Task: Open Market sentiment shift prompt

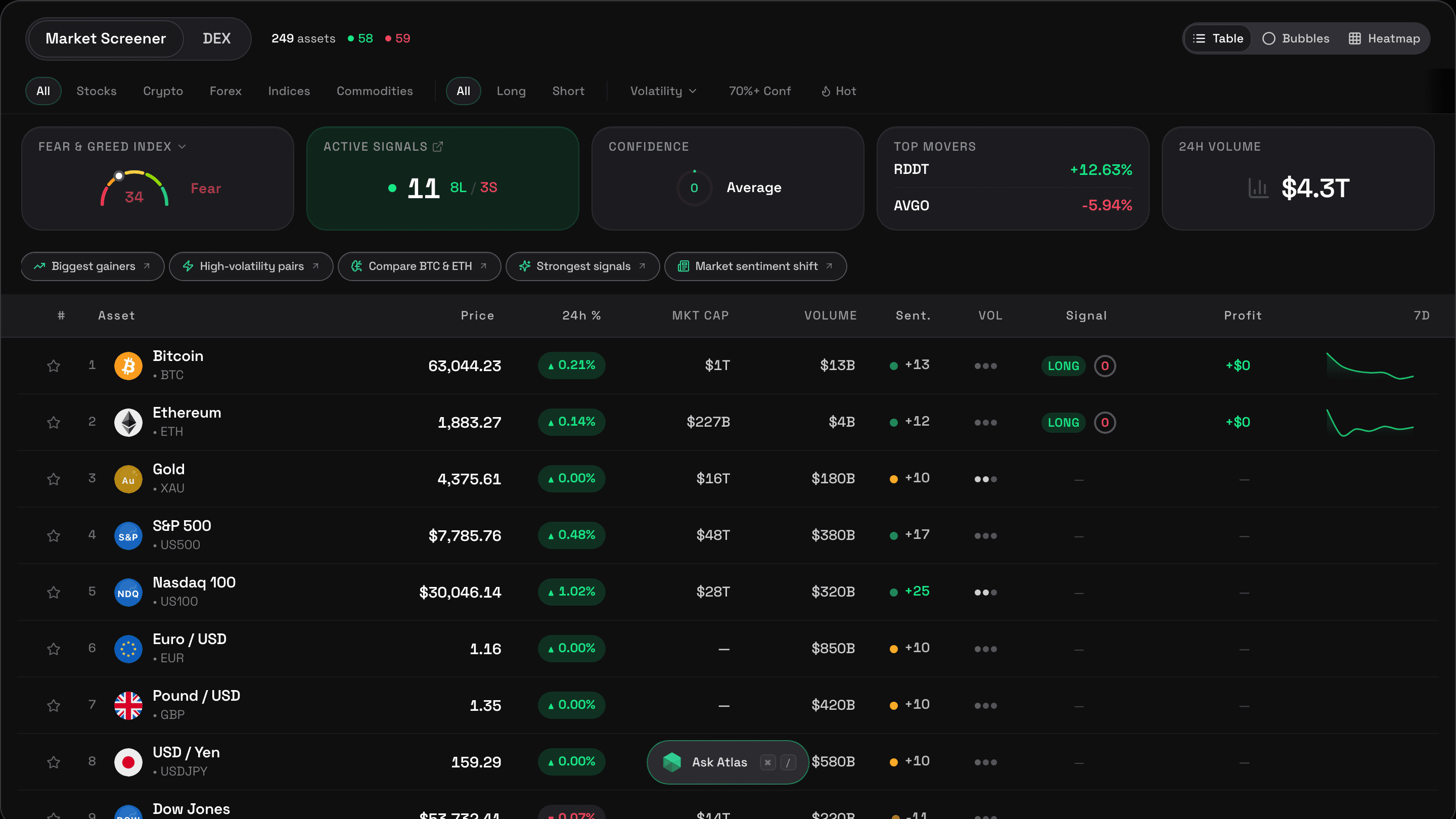Action: 756,266
